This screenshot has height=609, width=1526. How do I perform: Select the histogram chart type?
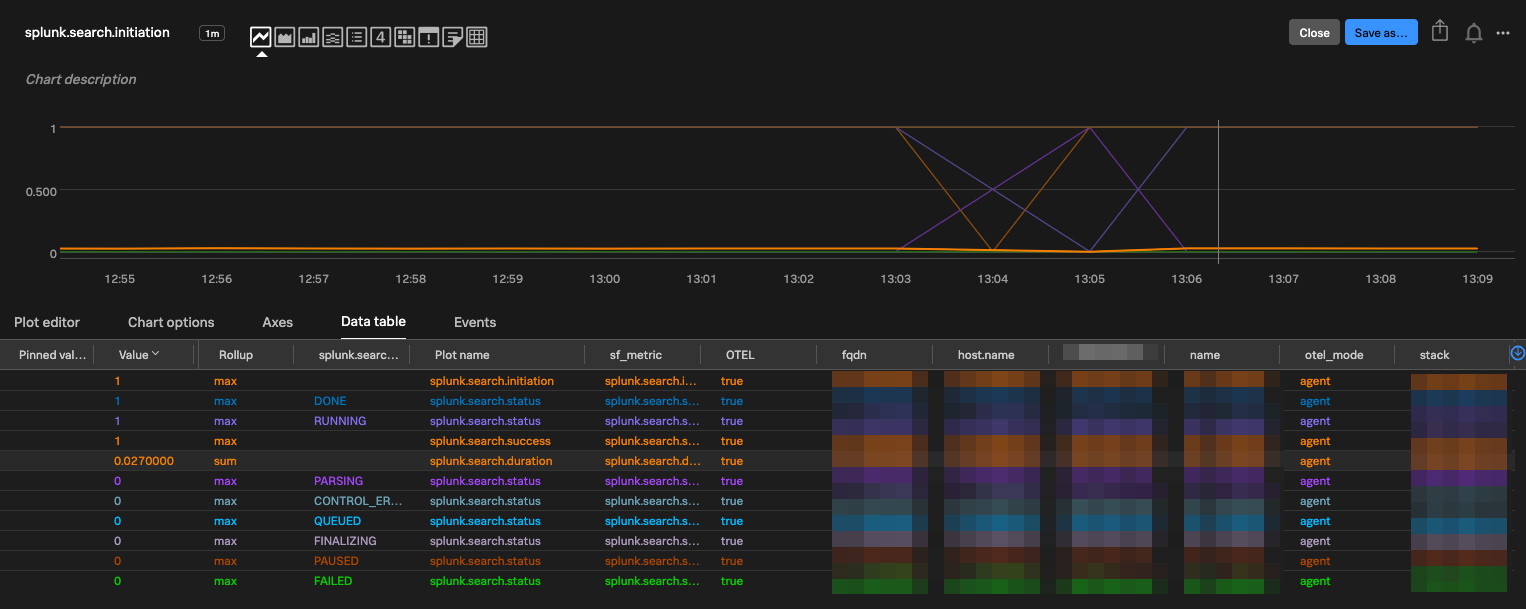pyautogui.click(x=333, y=37)
